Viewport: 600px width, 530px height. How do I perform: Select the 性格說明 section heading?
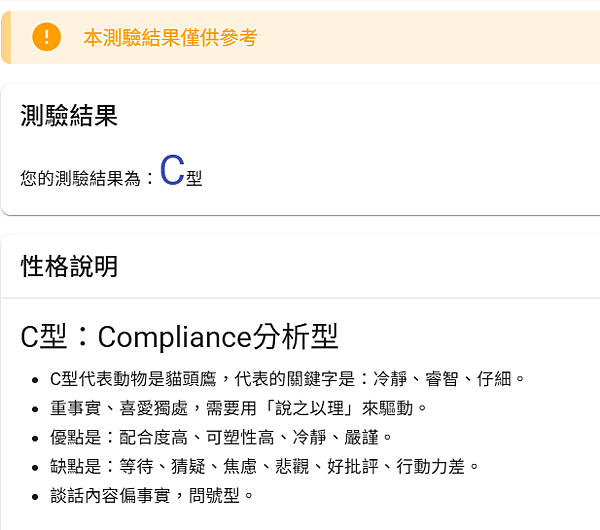[69, 266]
